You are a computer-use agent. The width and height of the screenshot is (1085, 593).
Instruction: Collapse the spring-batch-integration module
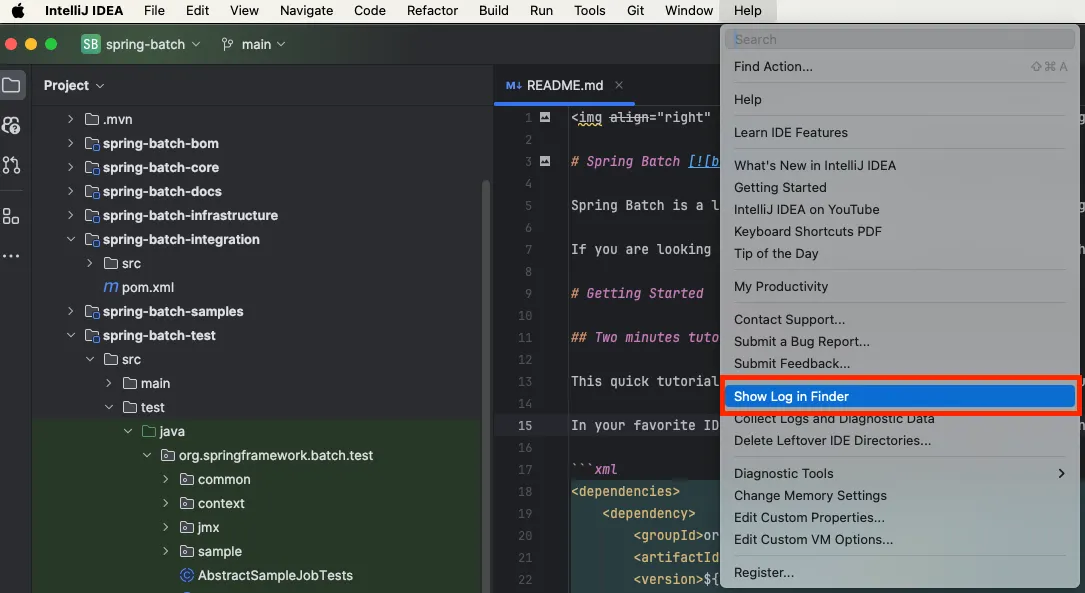point(71,239)
